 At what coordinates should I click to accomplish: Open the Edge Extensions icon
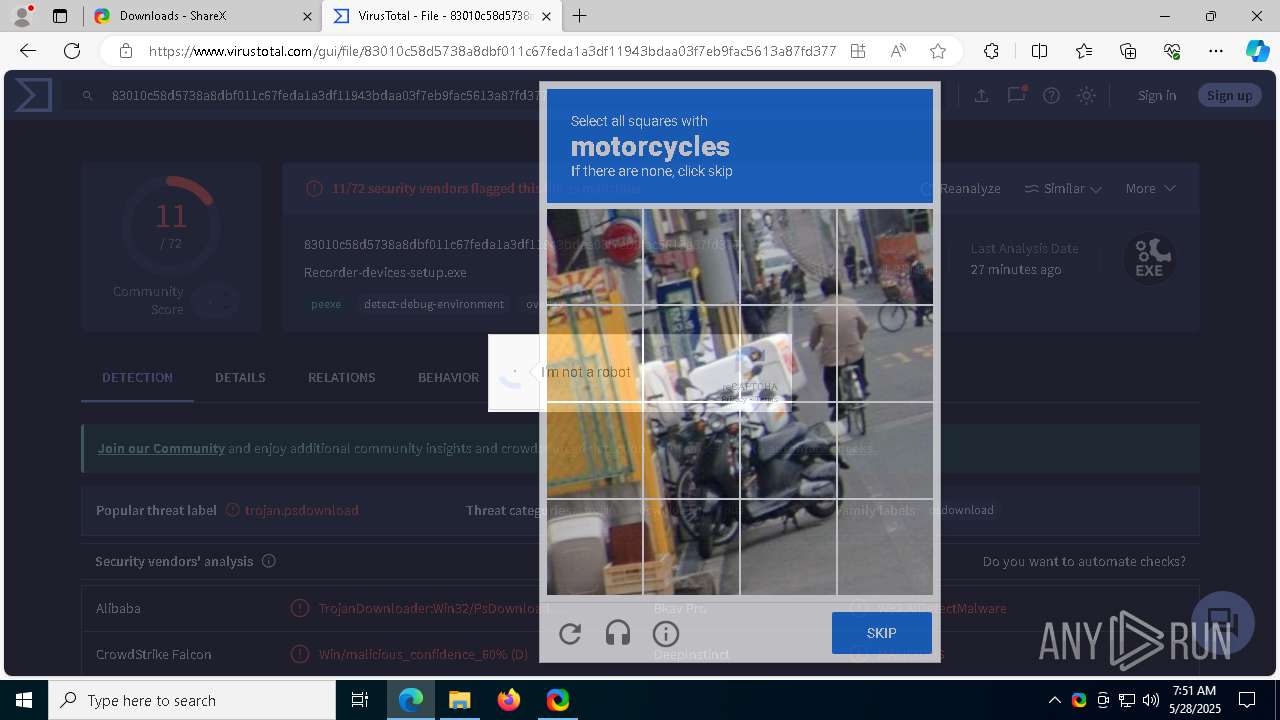(x=991, y=51)
